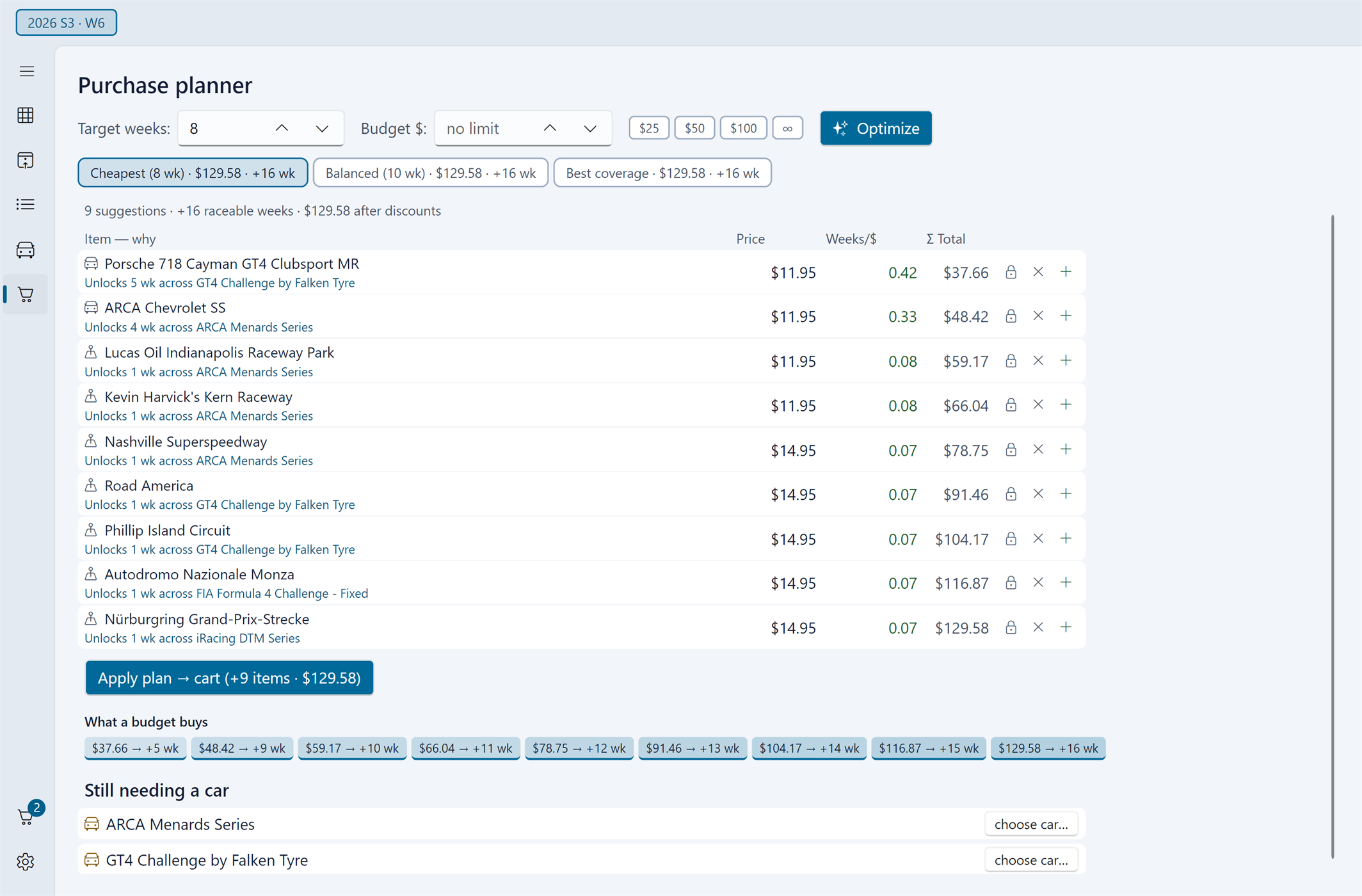The width and height of the screenshot is (1362, 896).
Task: Select the $48.42 → +9 wk budget chip
Action: pos(242,748)
